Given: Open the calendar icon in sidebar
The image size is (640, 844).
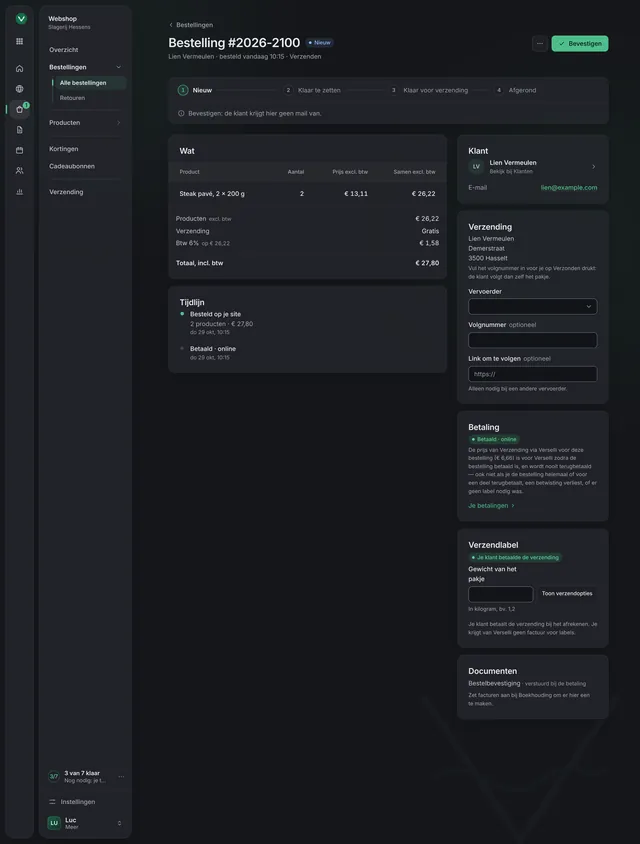Looking at the screenshot, I should point(19,150).
